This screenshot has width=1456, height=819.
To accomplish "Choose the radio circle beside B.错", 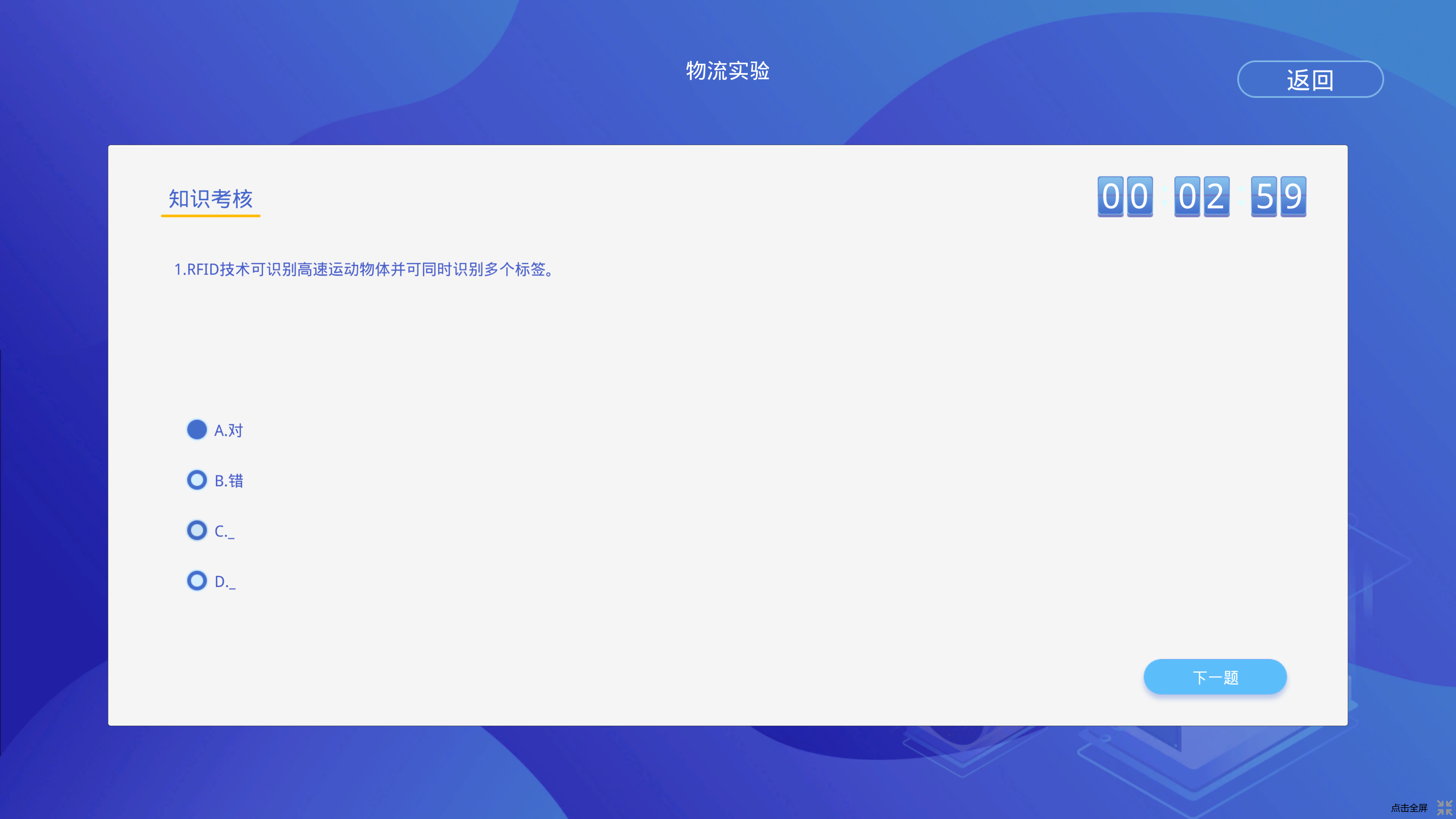I will (197, 480).
